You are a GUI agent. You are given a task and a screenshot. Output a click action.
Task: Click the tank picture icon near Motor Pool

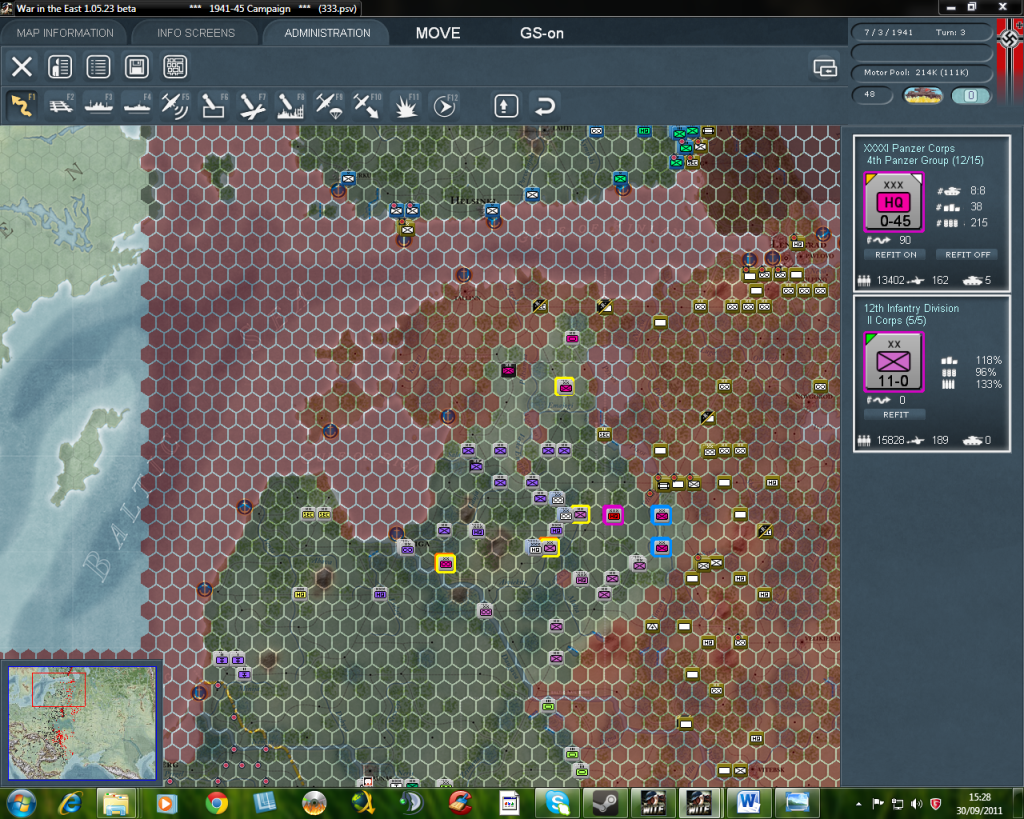pos(923,95)
